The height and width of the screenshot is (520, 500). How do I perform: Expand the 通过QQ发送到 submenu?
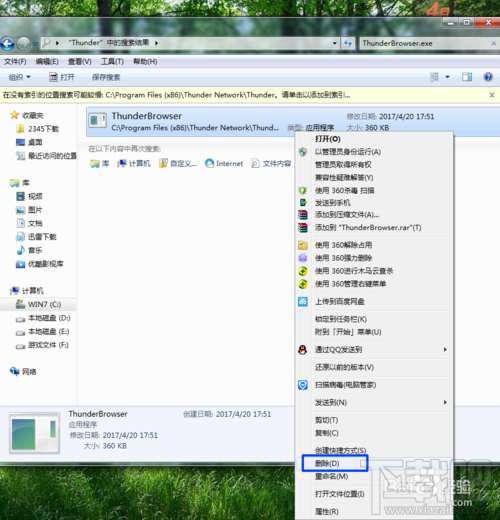[x=374, y=350]
